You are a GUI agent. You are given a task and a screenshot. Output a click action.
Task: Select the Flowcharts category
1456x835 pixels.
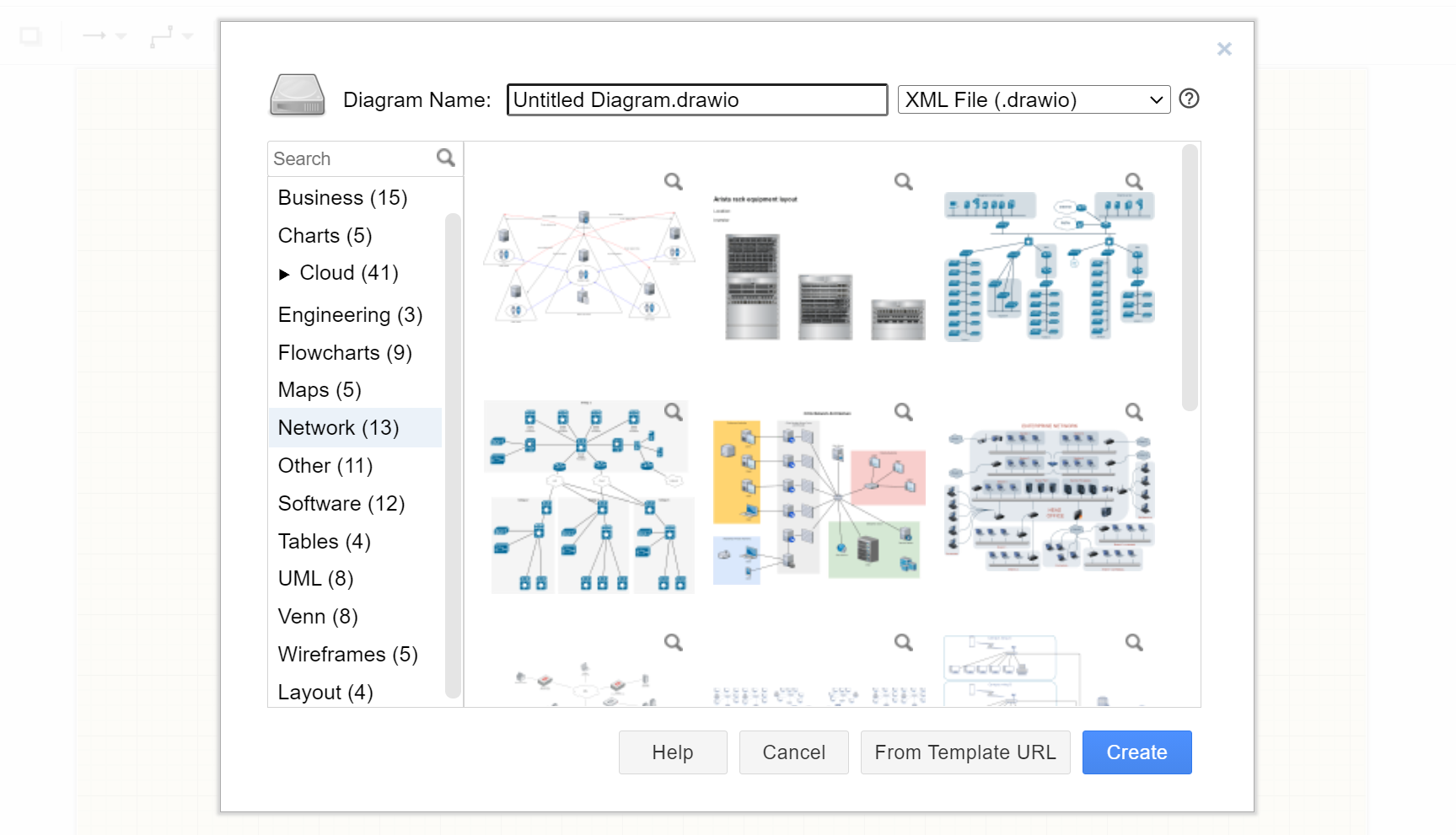pos(345,352)
